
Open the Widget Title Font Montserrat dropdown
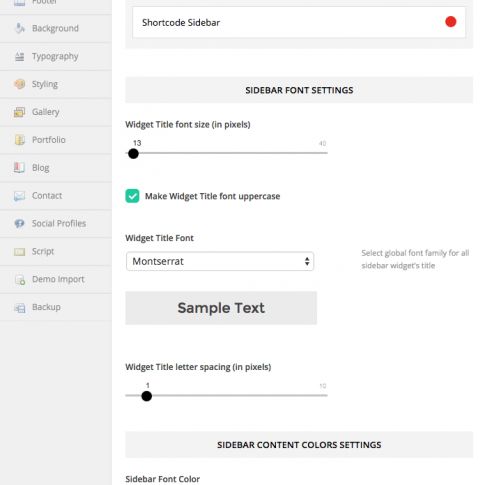pyautogui.click(x=220, y=261)
